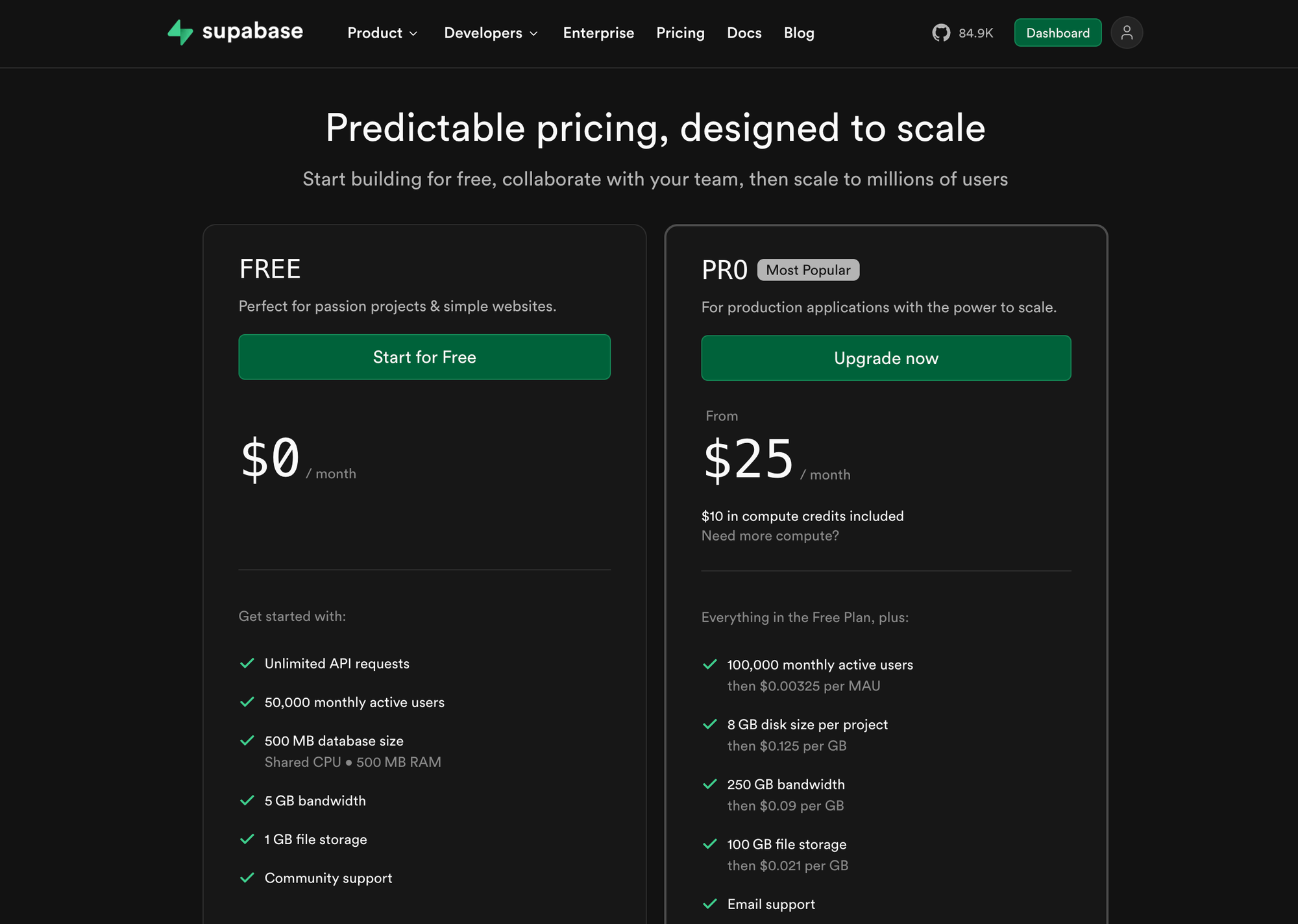
Task: Go to the Enterprise page
Action: [x=598, y=33]
